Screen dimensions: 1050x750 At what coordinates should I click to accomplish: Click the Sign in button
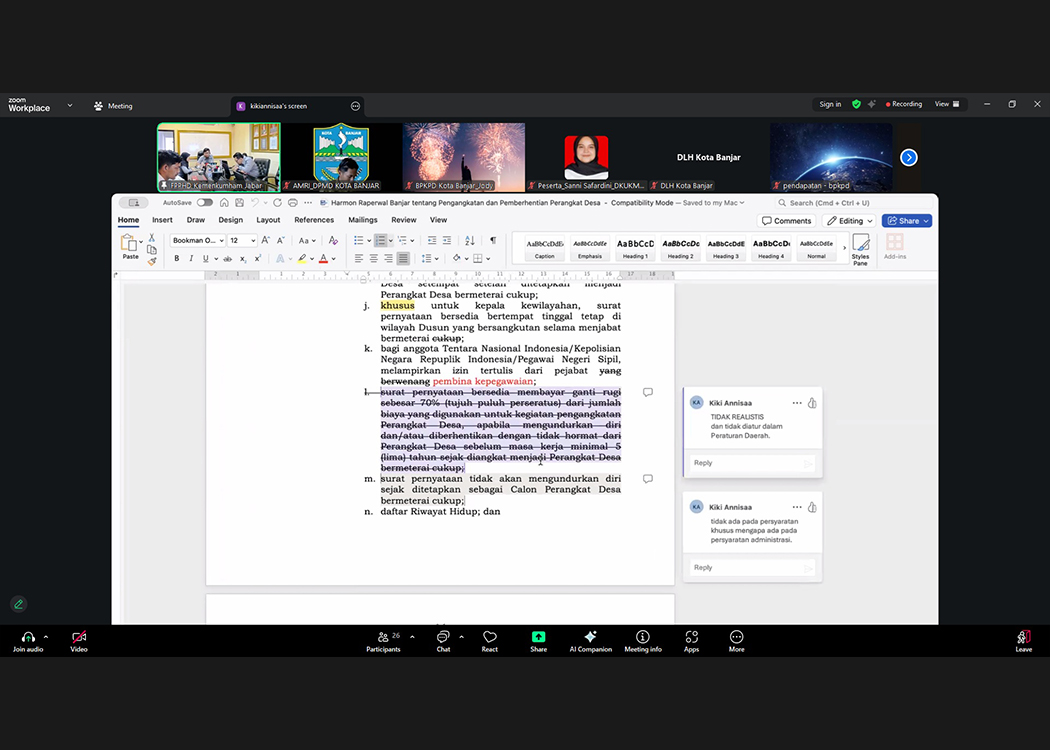830,104
